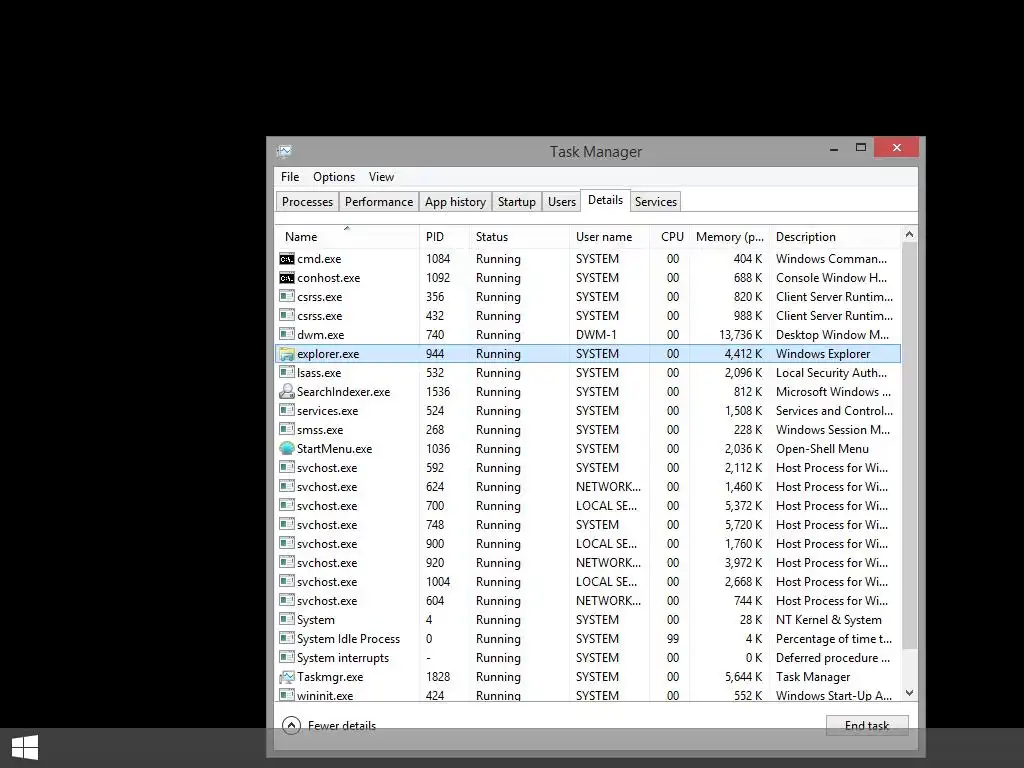The width and height of the screenshot is (1024, 768).
Task: Click the scroll up arrow
Action: tap(910, 234)
